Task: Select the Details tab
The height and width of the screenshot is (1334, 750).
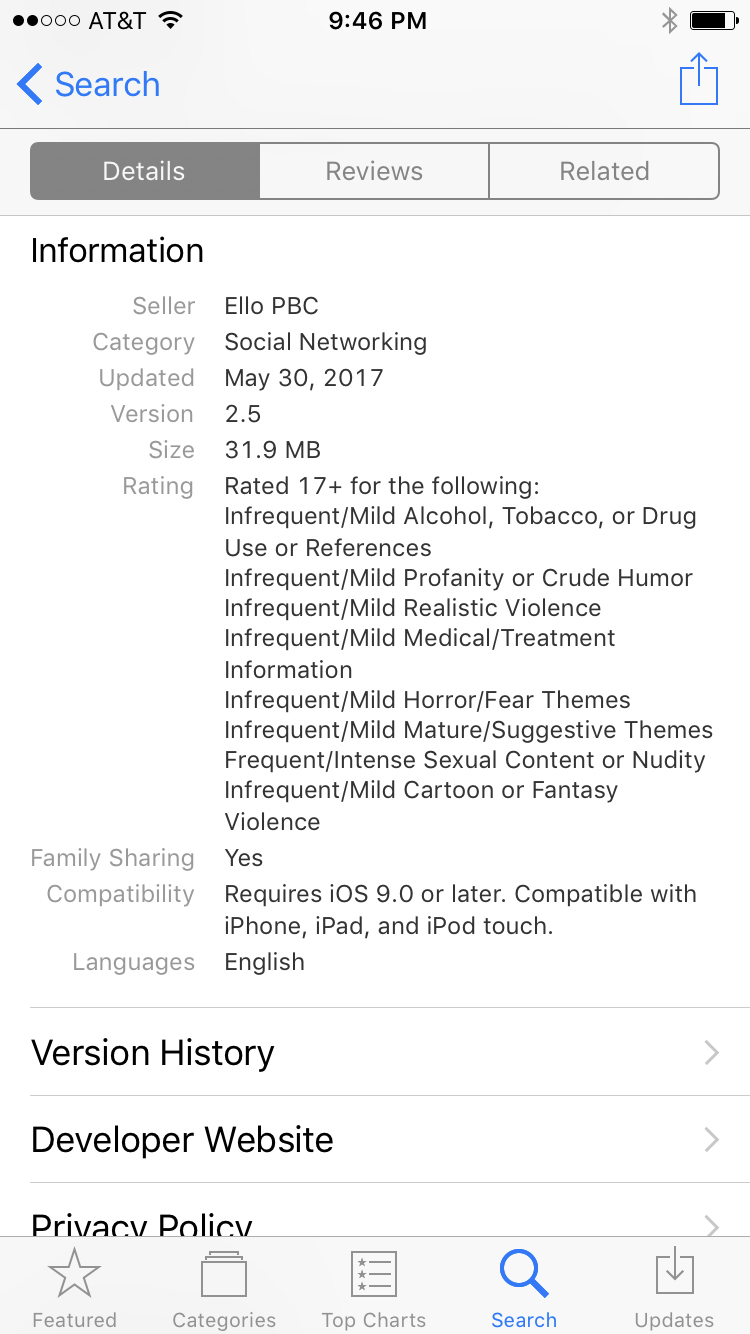Action: click(x=145, y=171)
